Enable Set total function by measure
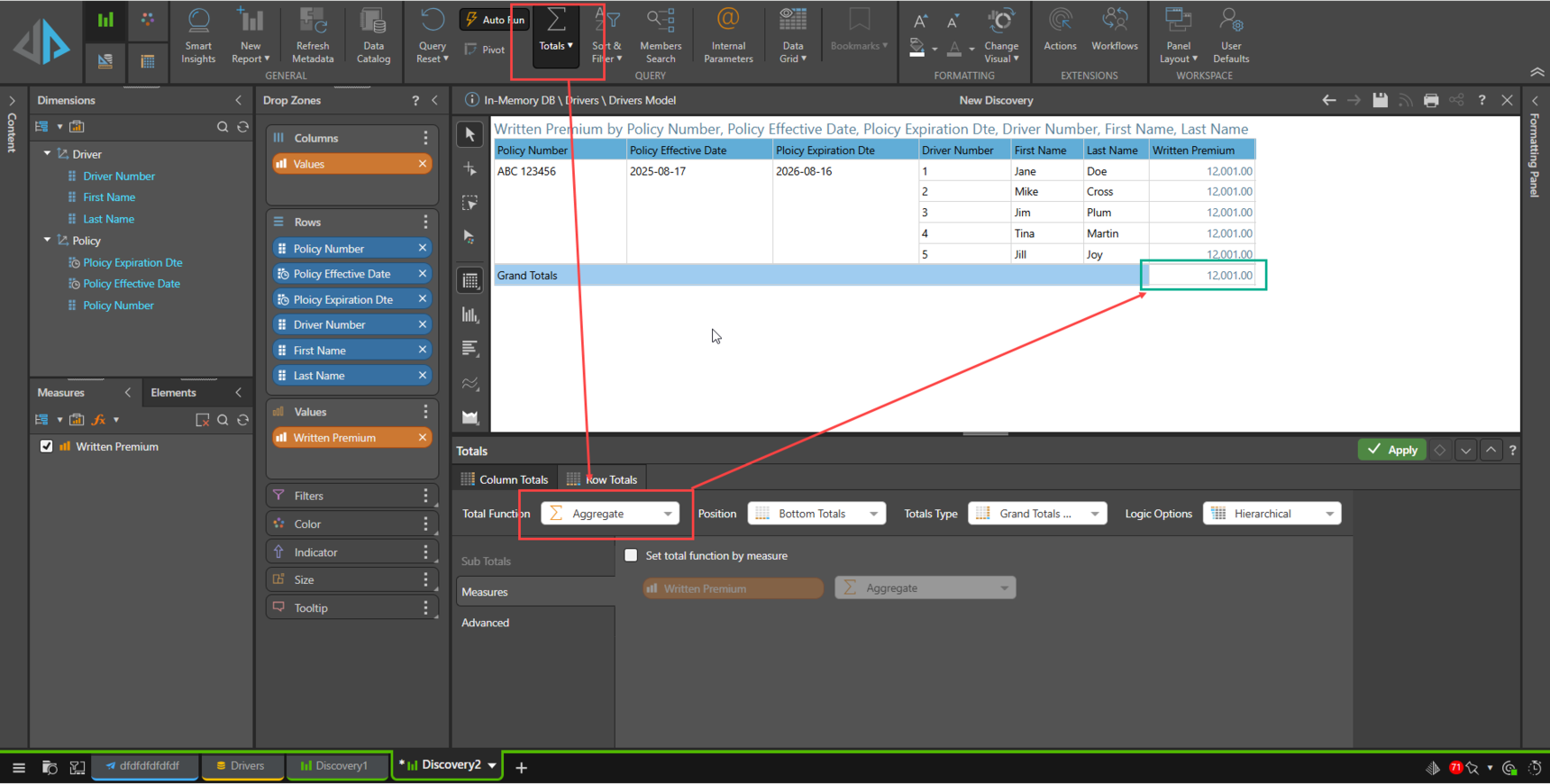Screen dimensions: 1550x784 click(631, 556)
